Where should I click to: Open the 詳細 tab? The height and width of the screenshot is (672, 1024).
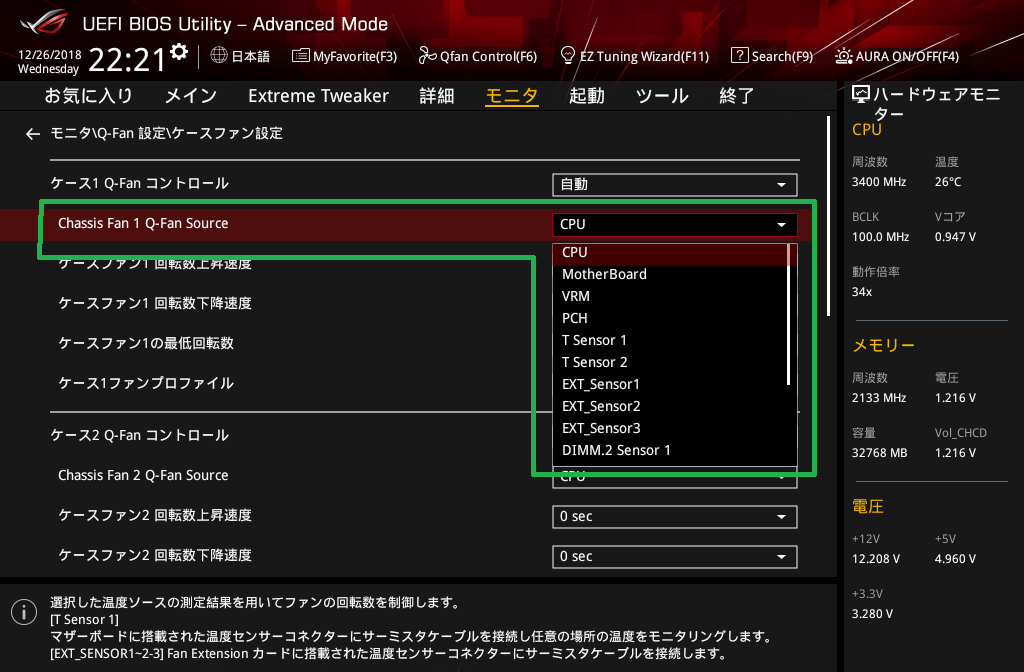437,96
